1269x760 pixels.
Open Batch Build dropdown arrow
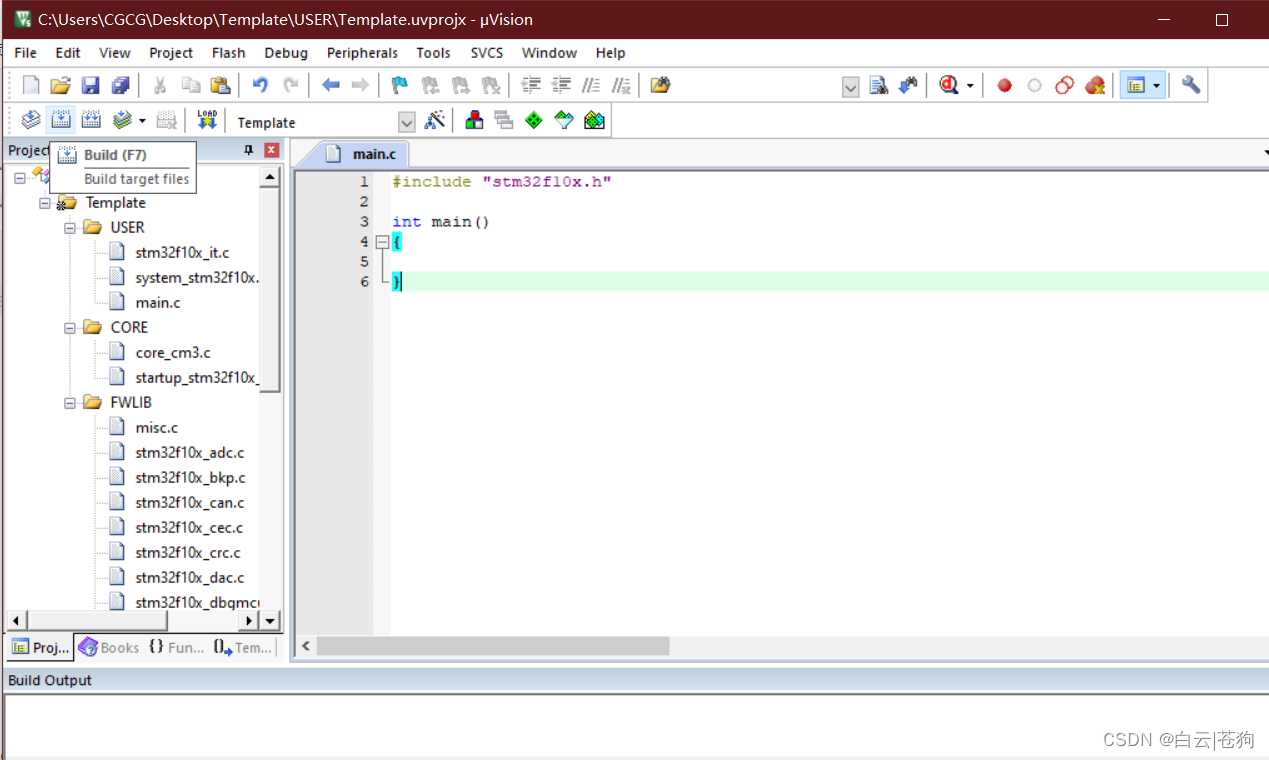tap(142, 121)
